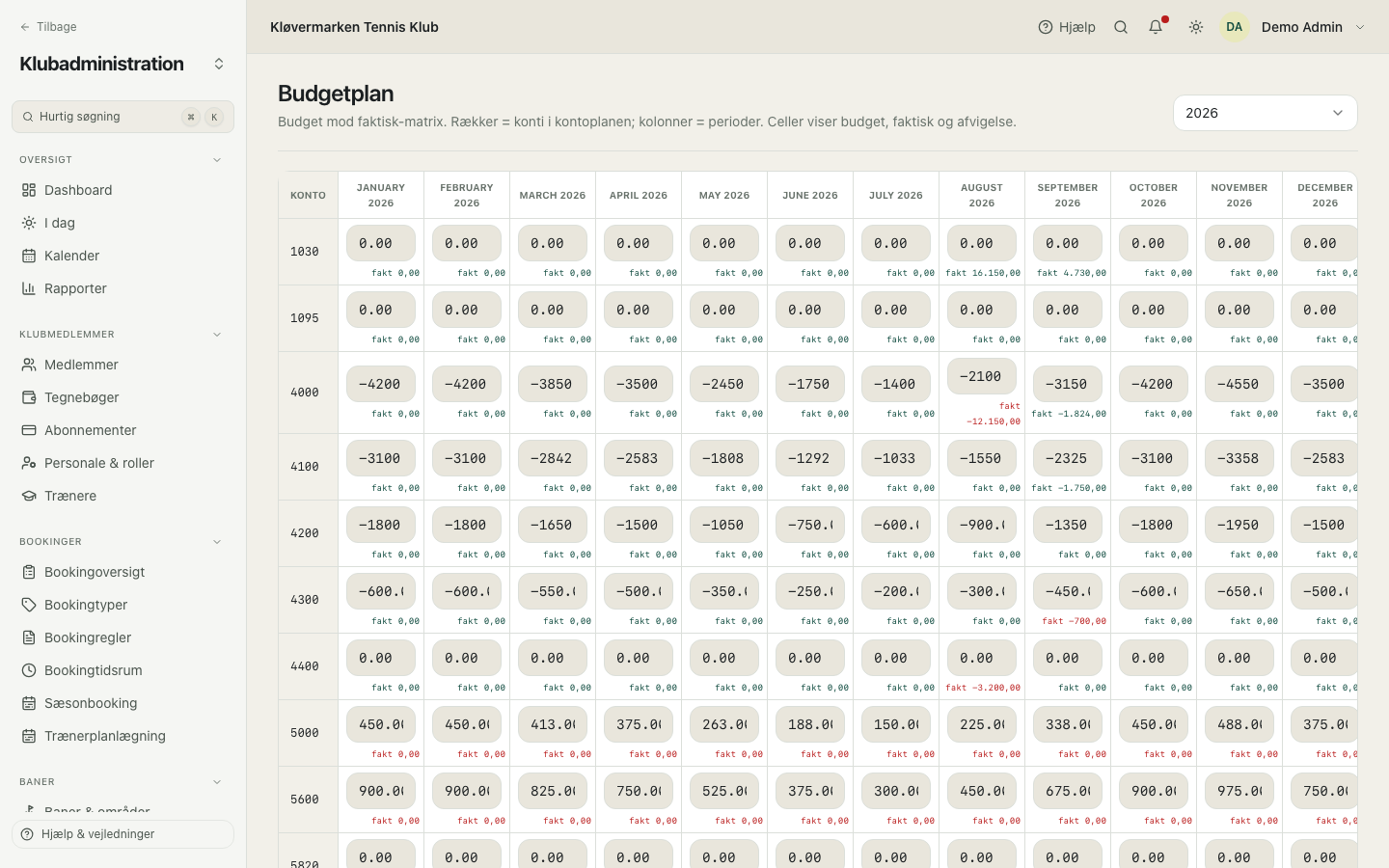Click the Bookingtidsrum clock icon
The height and width of the screenshot is (868, 1389).
click(x=29, y=670)
